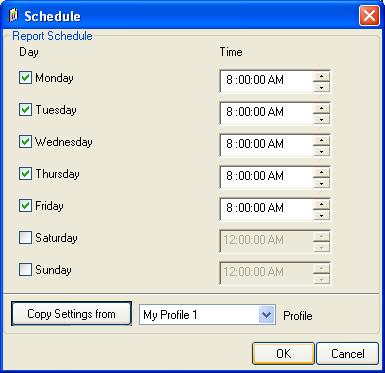
Task: Toggle the Friday checkbox off
Action: click(x=25, y=205)
